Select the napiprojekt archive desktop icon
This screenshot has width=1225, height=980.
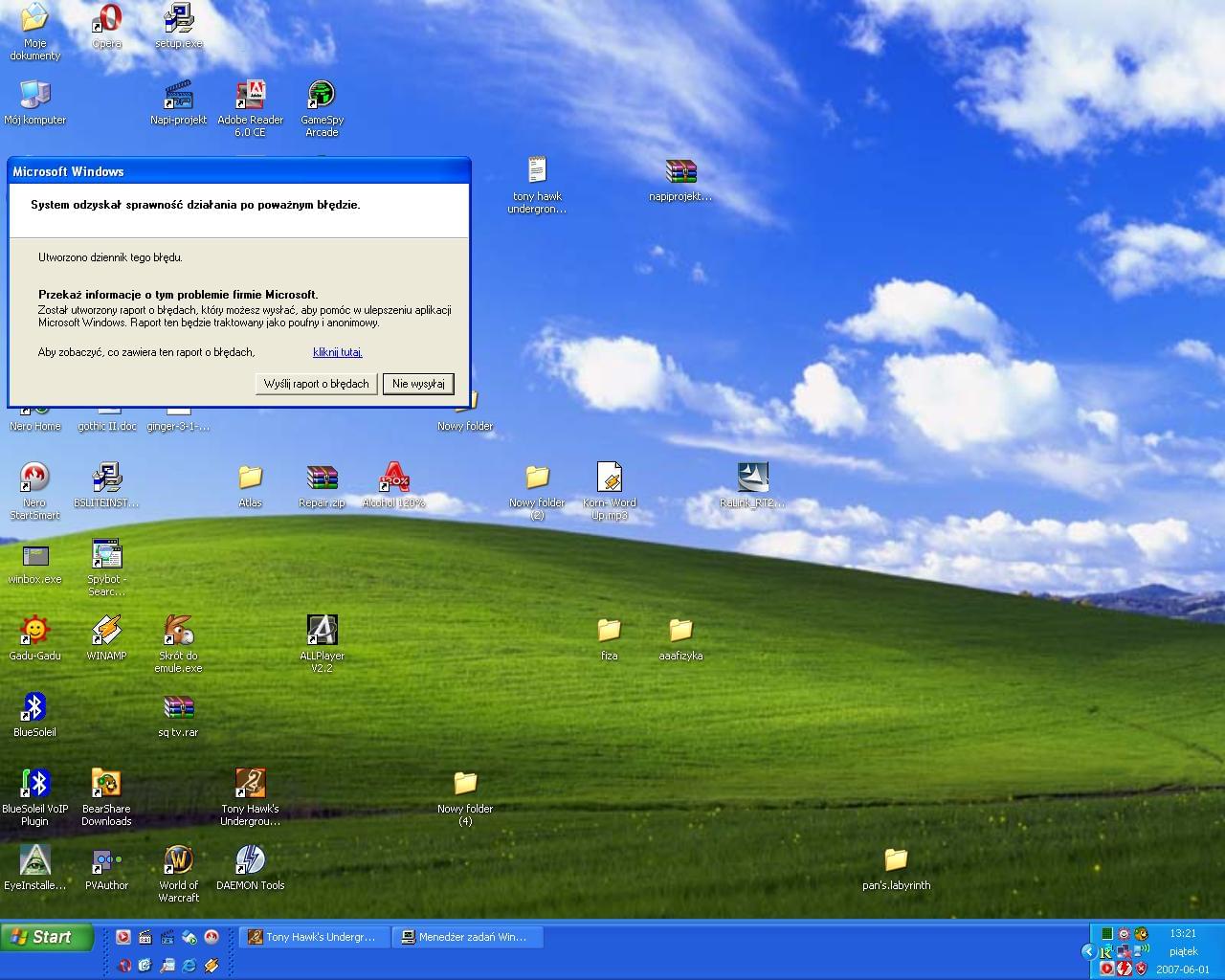pos(680,179)
